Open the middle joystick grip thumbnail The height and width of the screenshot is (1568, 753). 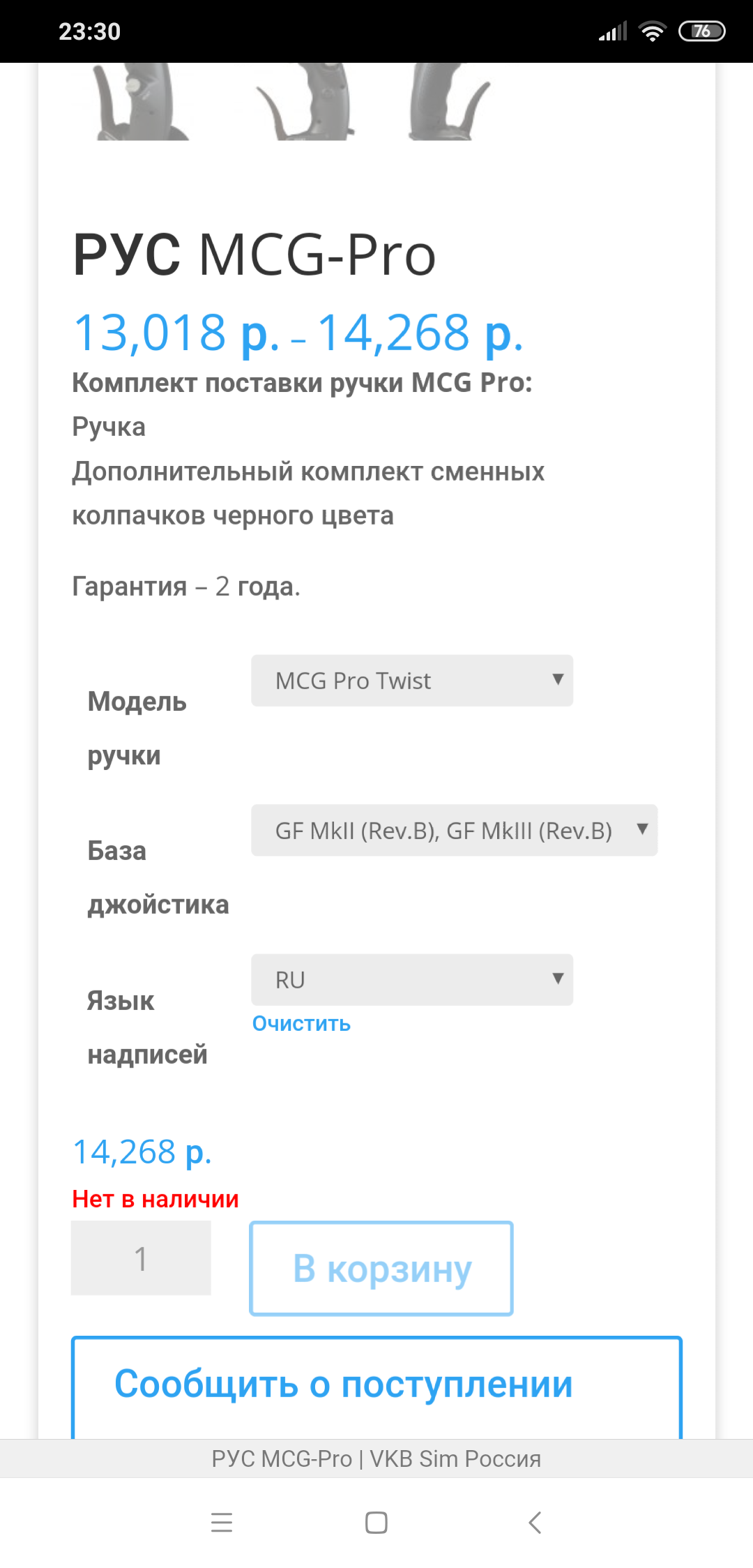(x=307, y=101)
